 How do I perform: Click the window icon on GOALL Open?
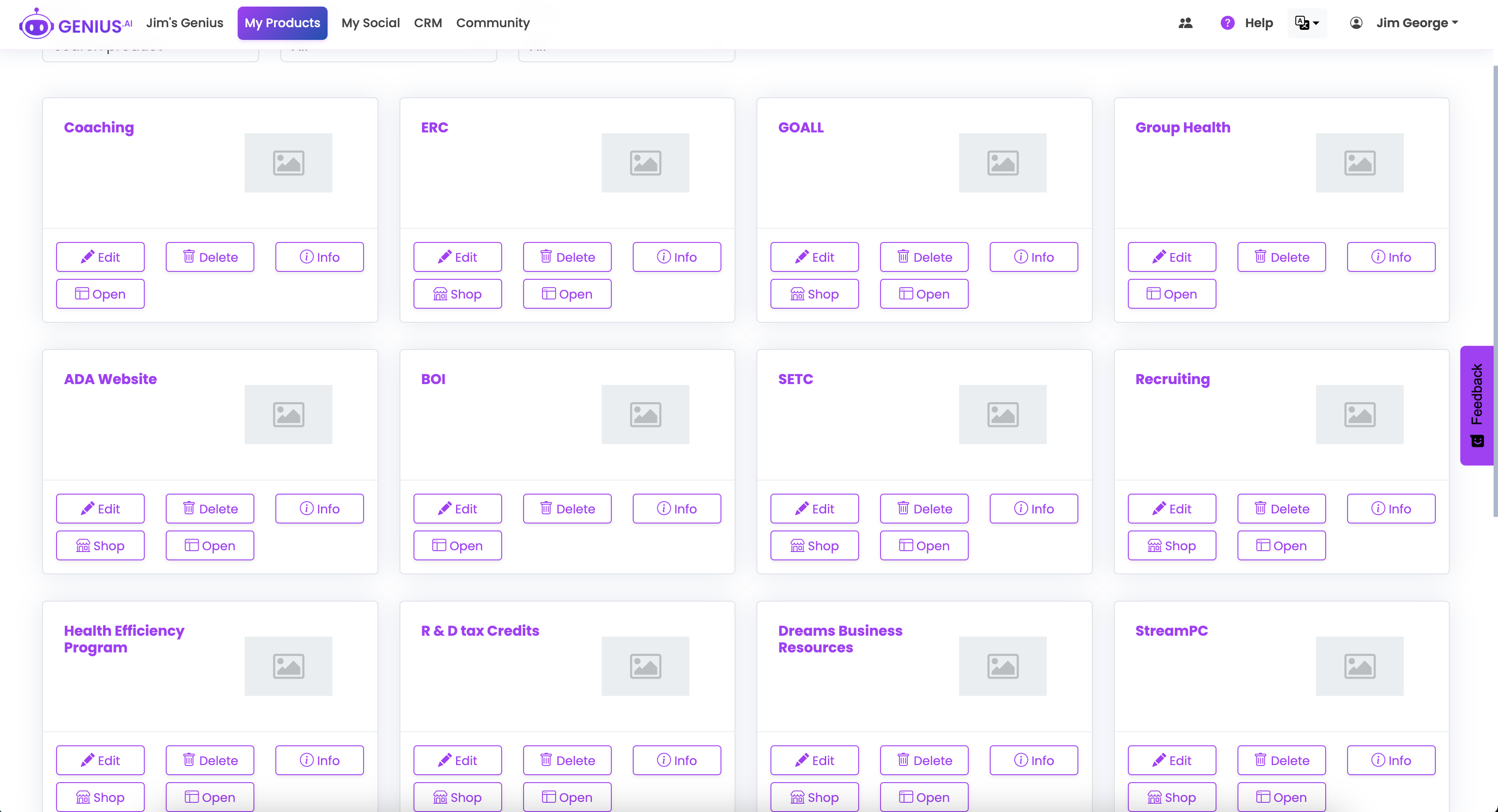906,293
